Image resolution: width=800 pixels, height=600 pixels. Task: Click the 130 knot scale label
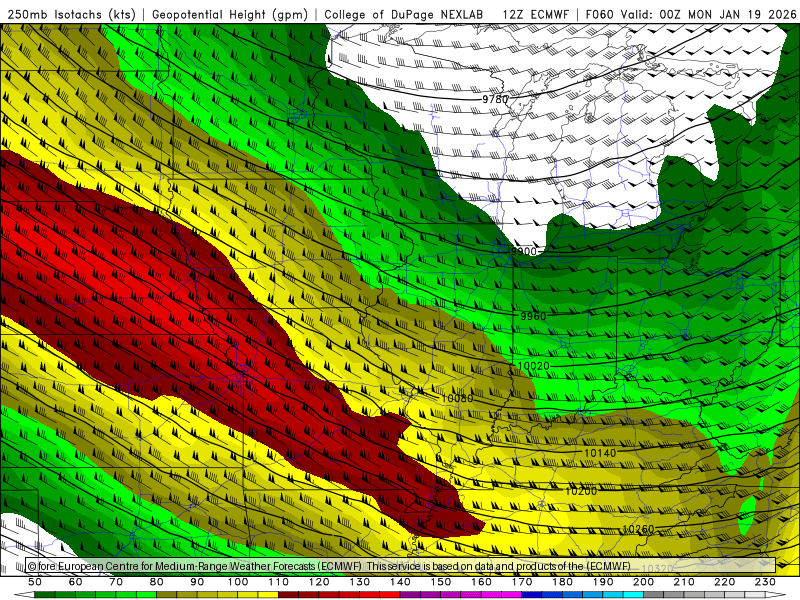pos(360,582)
